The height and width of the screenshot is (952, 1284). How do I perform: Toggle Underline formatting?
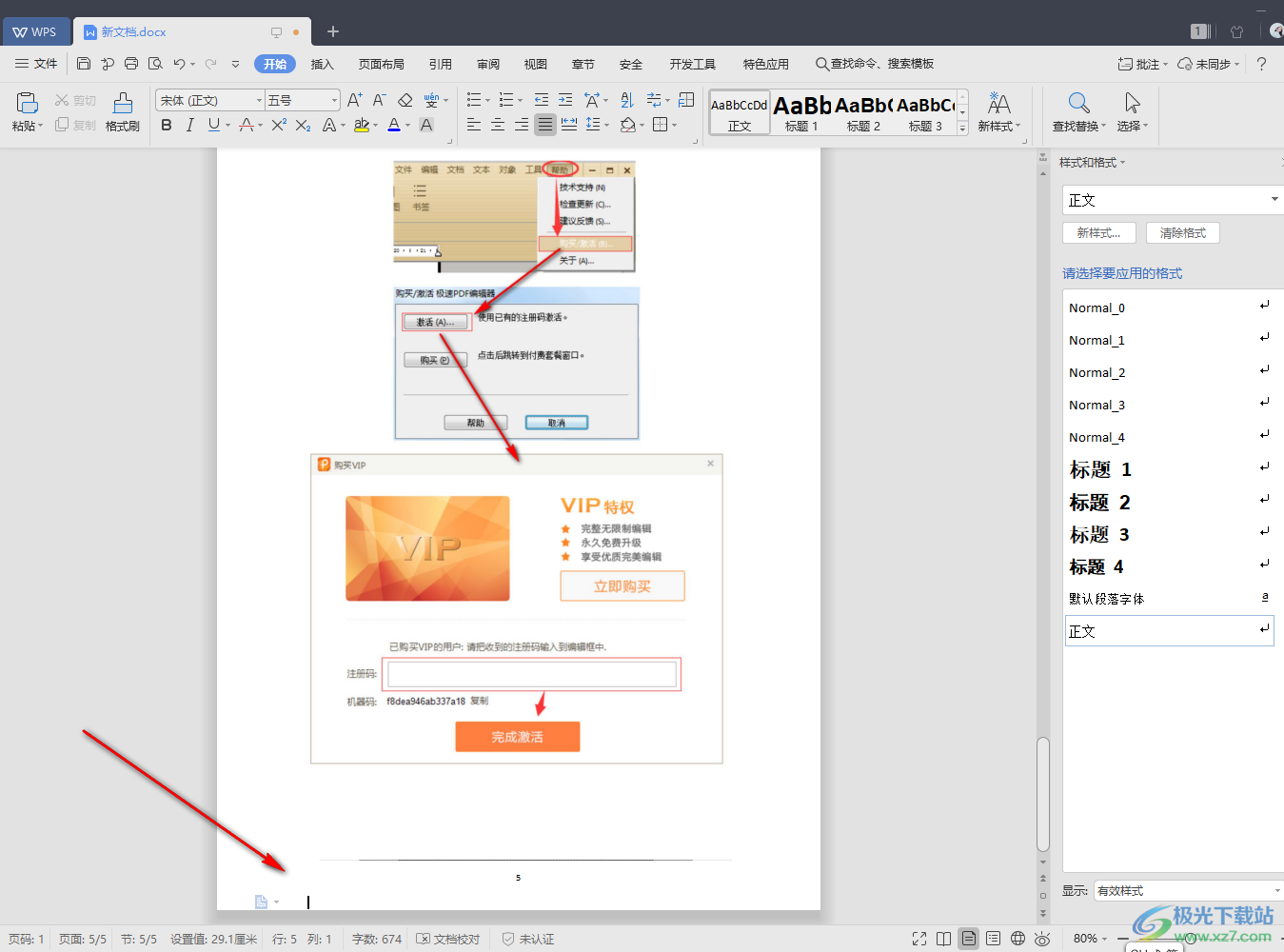[213, 125]
